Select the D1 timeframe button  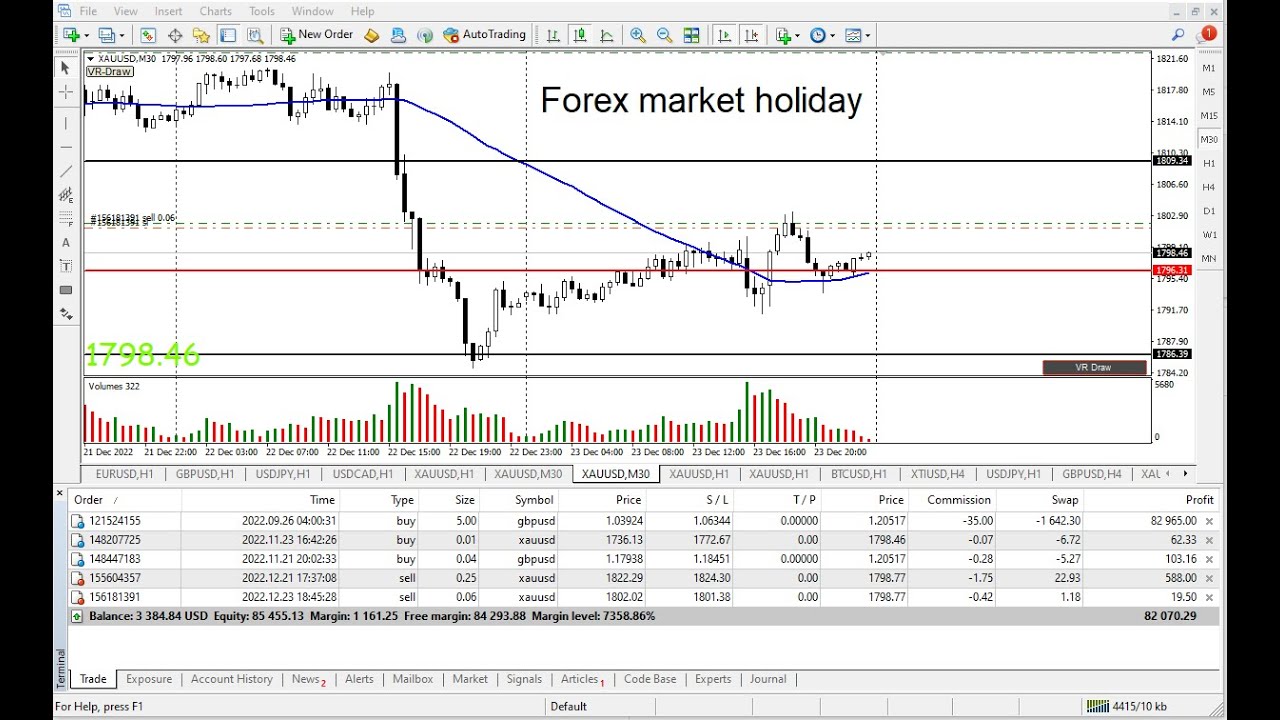pos(1209,211)
